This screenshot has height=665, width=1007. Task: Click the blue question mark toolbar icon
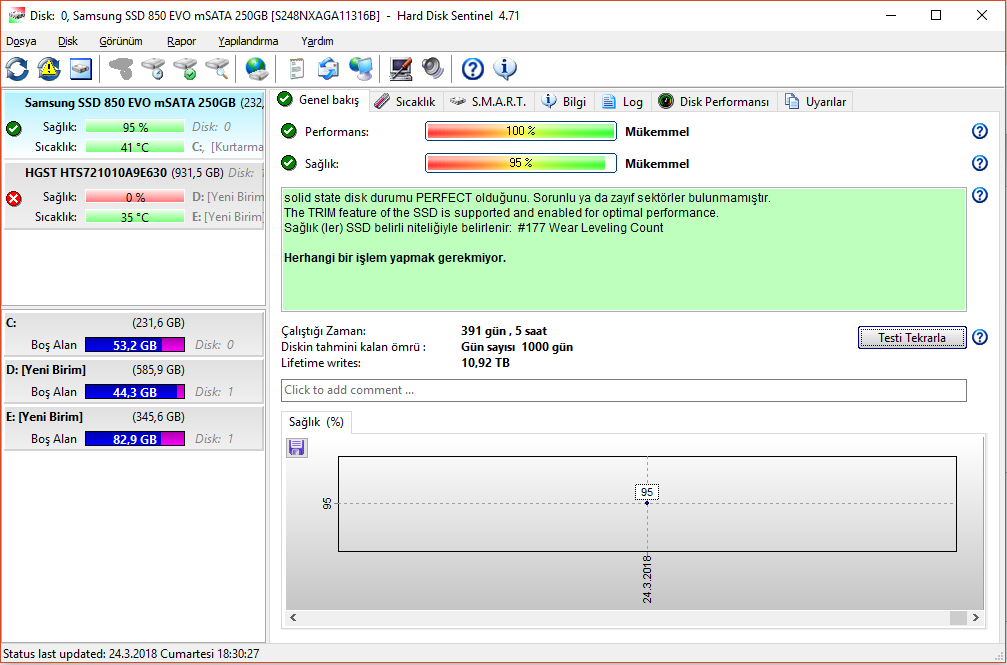[473, 69]
